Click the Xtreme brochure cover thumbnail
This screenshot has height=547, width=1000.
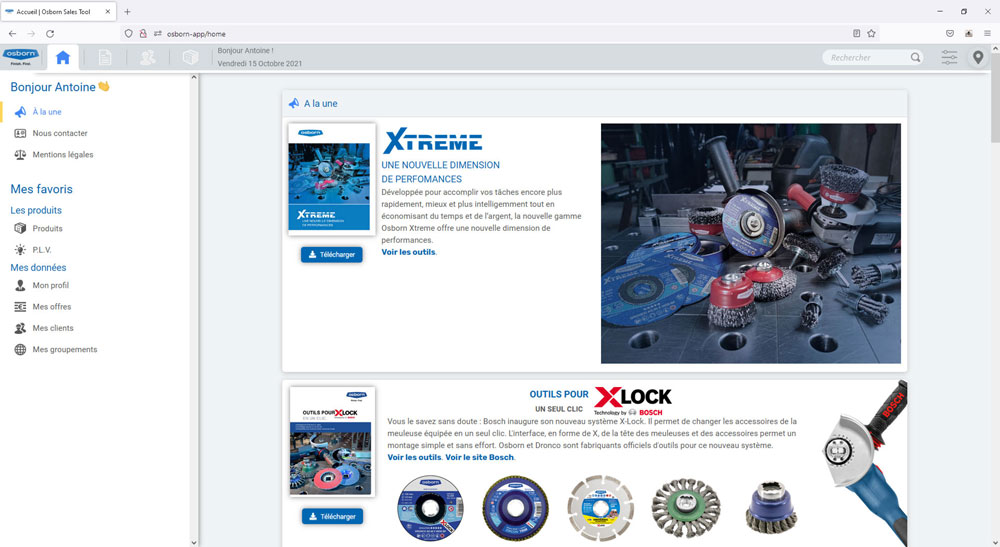332,179
